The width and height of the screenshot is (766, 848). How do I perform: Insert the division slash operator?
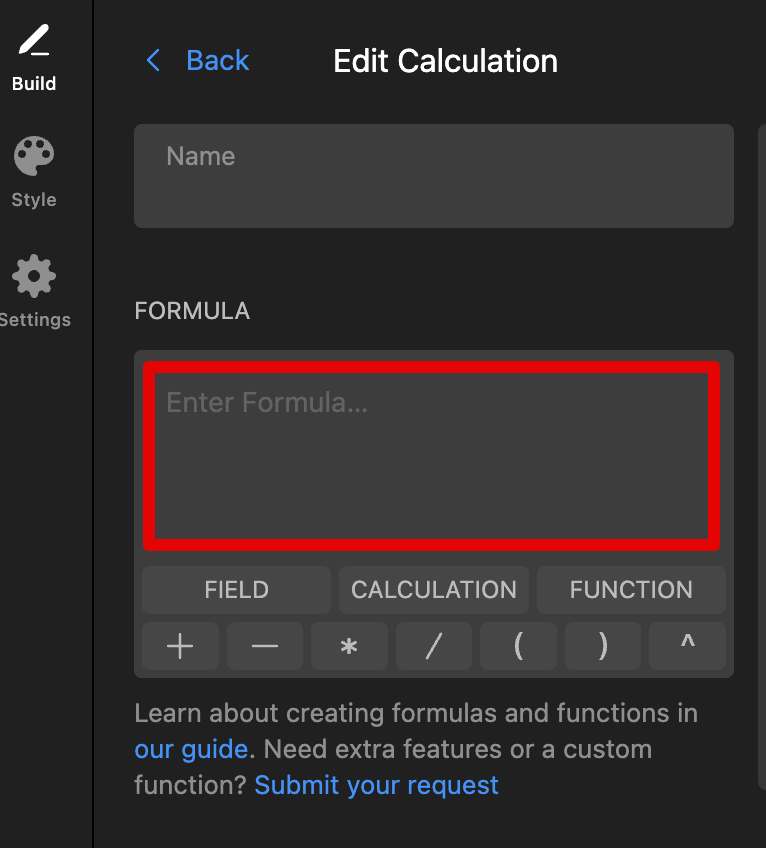tap(433, 646)
